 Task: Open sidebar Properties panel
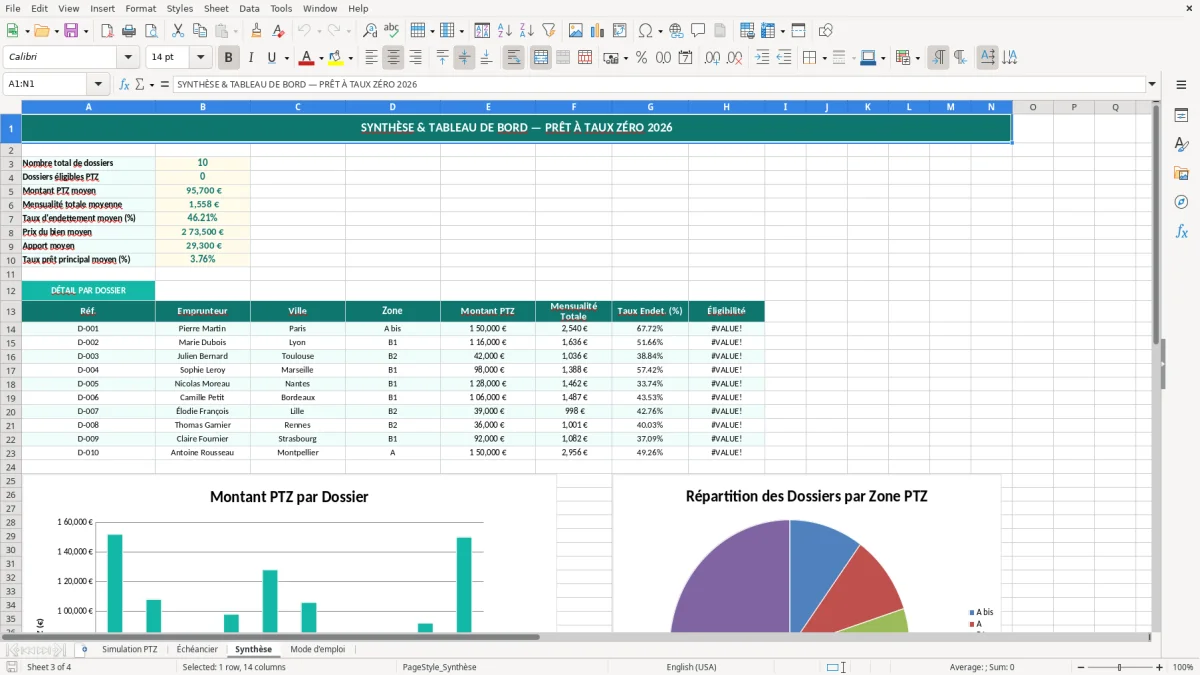click(1181, 115)
